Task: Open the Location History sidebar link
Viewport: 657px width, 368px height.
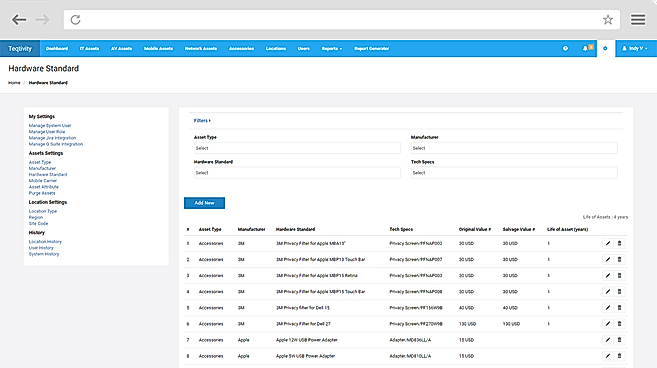Action: click(45, 242)
